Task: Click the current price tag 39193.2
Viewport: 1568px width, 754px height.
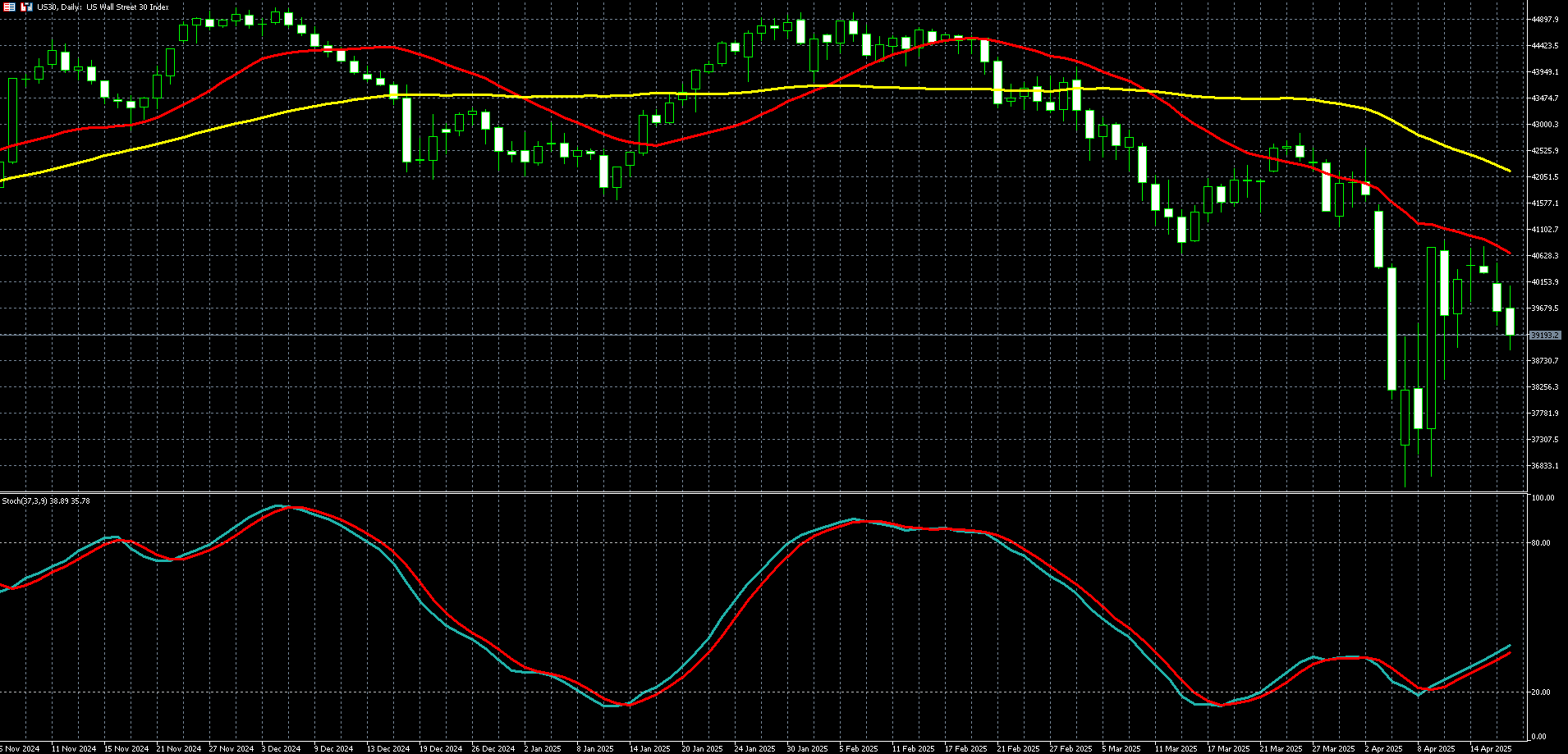Action: [x=1544, y=335]
